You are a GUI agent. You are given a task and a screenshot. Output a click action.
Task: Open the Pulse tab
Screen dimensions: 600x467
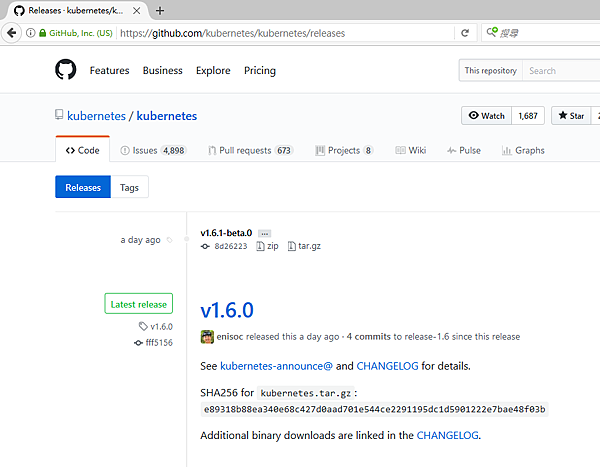464,150
